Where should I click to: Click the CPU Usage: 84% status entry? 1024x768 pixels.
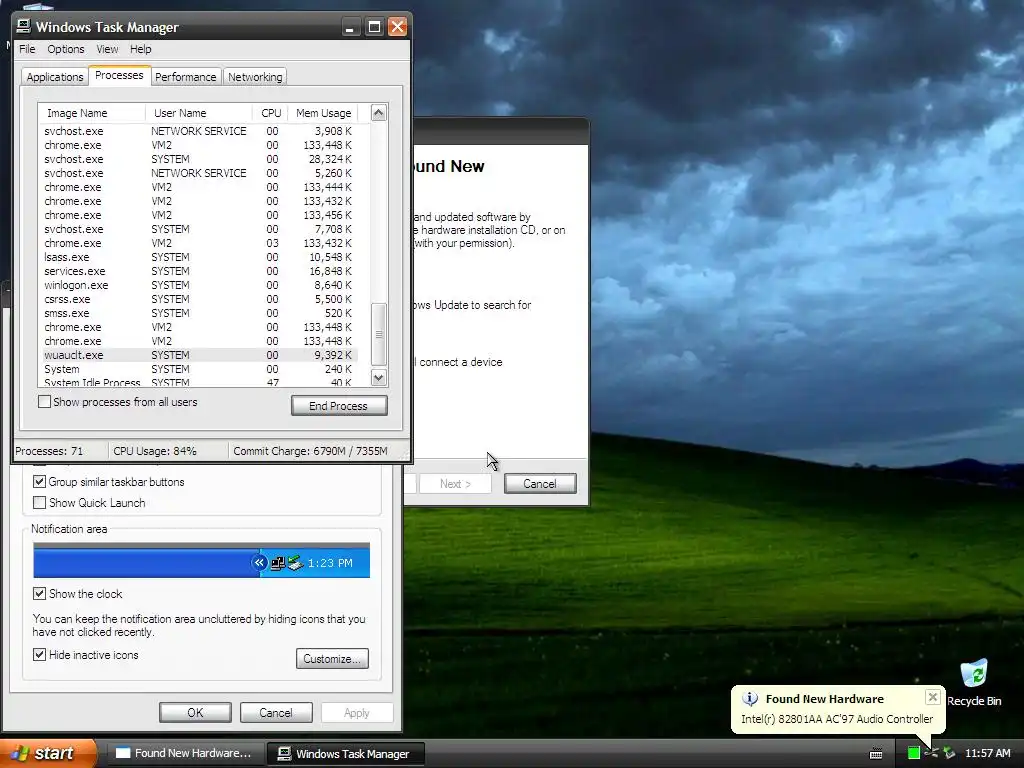click(168, 451)
